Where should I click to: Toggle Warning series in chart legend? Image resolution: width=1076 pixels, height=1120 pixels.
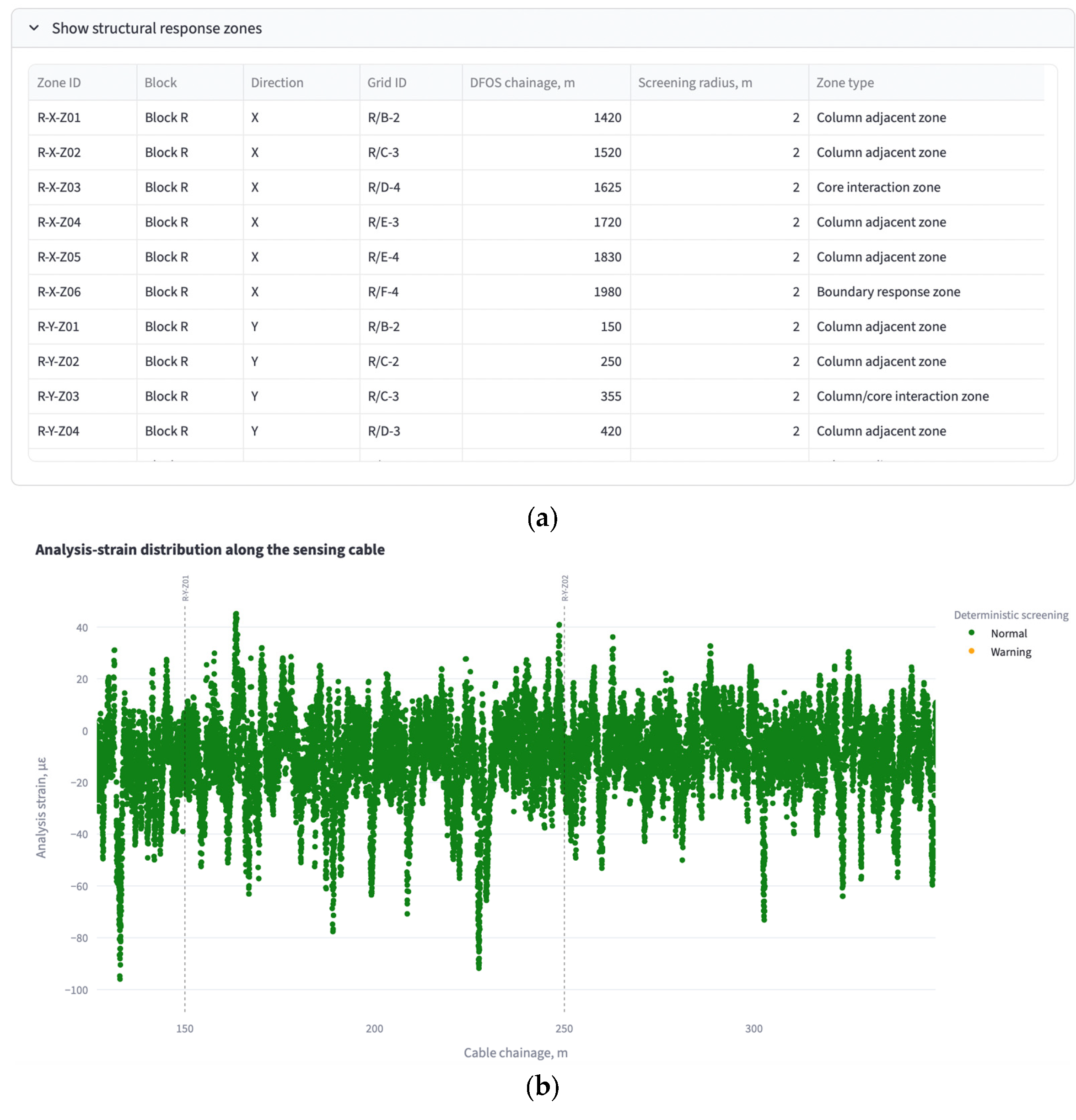point(1011,652)
